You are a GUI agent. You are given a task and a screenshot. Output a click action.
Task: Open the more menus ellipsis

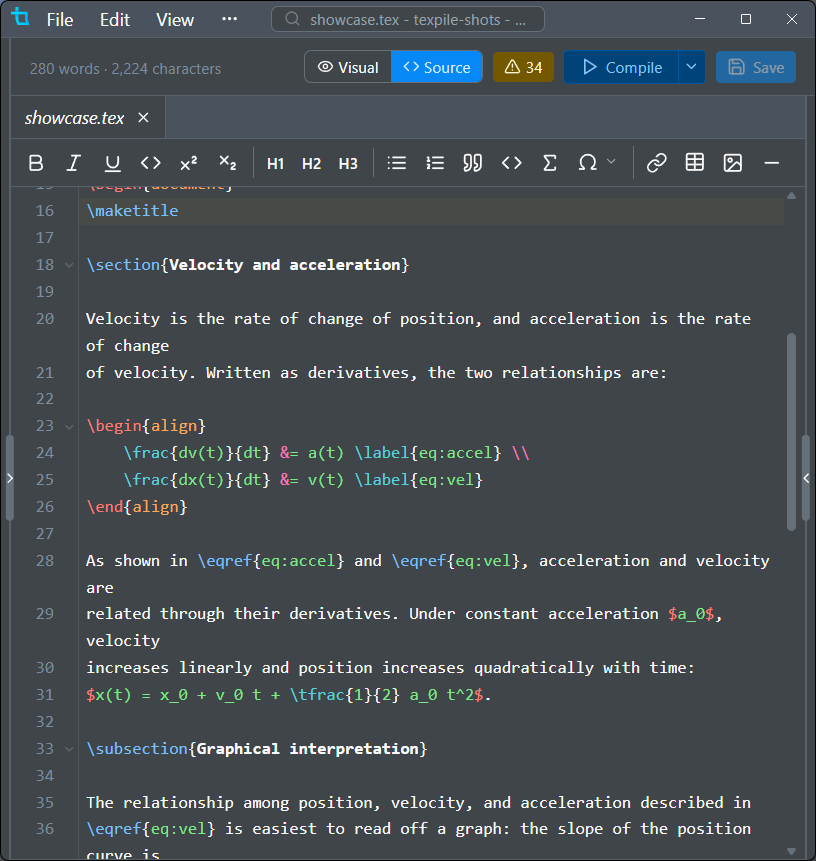point(230,19)
